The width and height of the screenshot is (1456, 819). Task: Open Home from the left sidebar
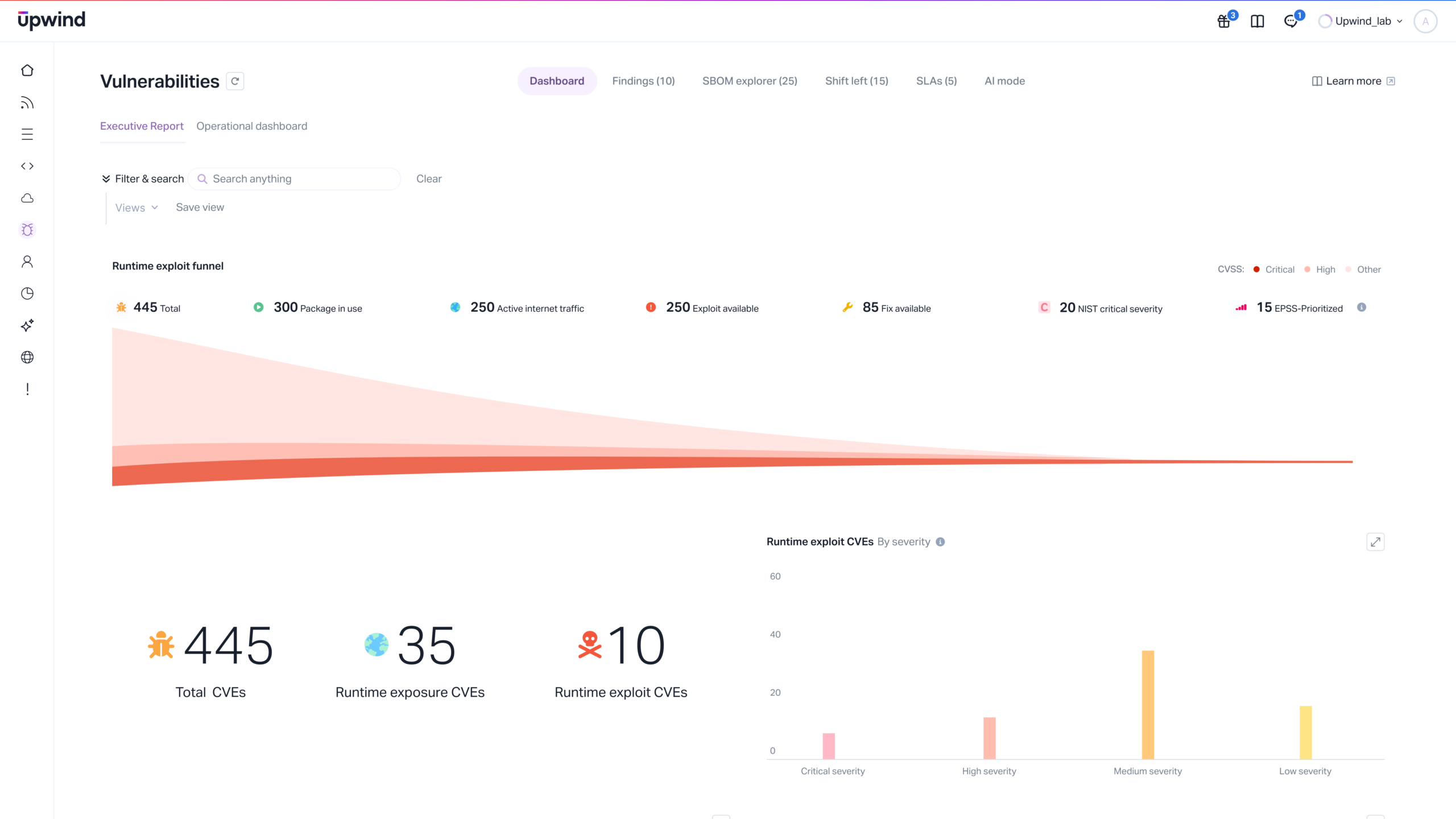tap(27, 70)
